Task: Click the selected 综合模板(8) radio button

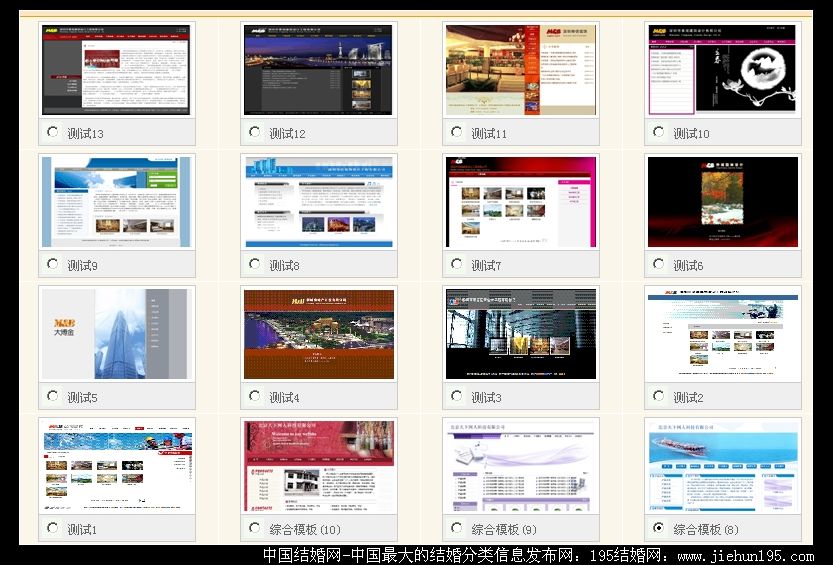Action: [658, 528]
